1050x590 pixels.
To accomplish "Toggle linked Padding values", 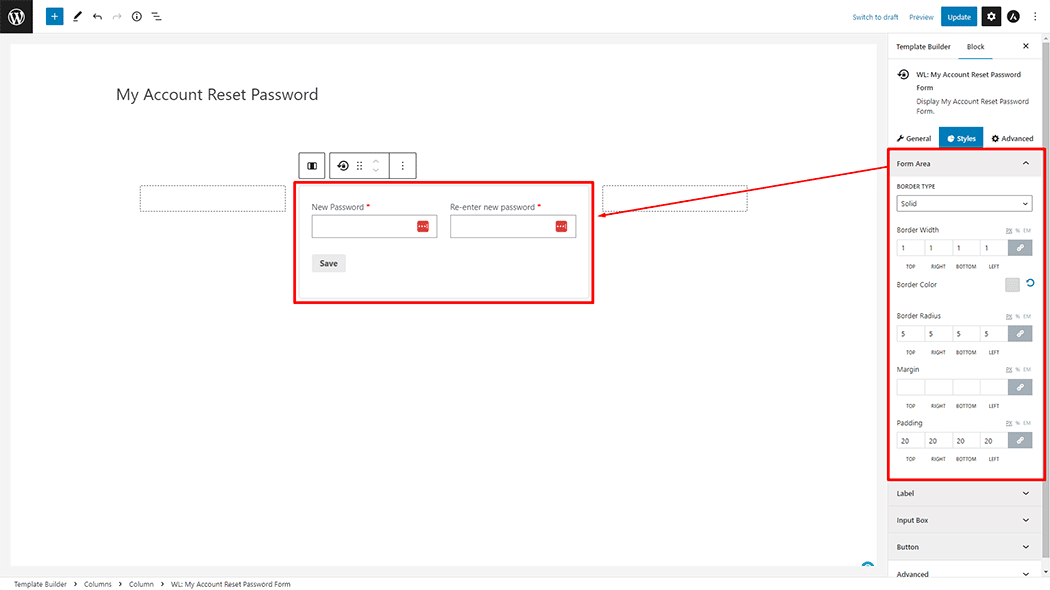I will click(1020, 441).
